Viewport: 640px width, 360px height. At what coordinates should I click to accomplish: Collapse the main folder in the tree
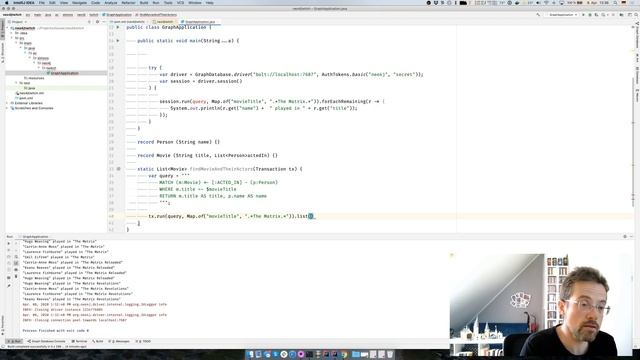click(x=17, y=43)
